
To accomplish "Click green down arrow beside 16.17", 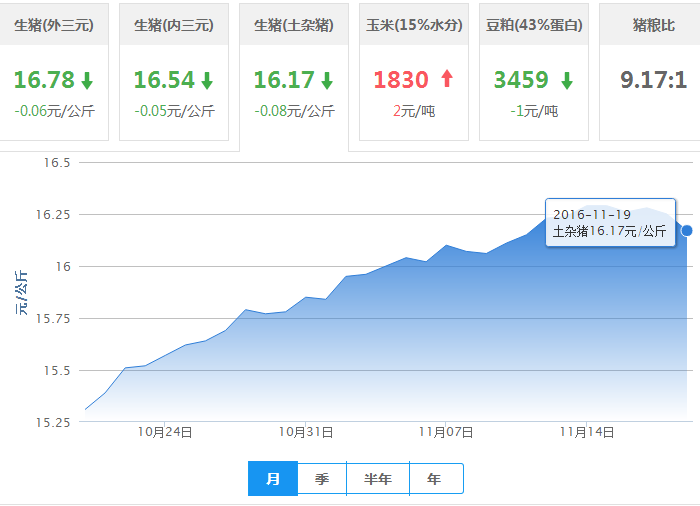I will tap(327, 80).
